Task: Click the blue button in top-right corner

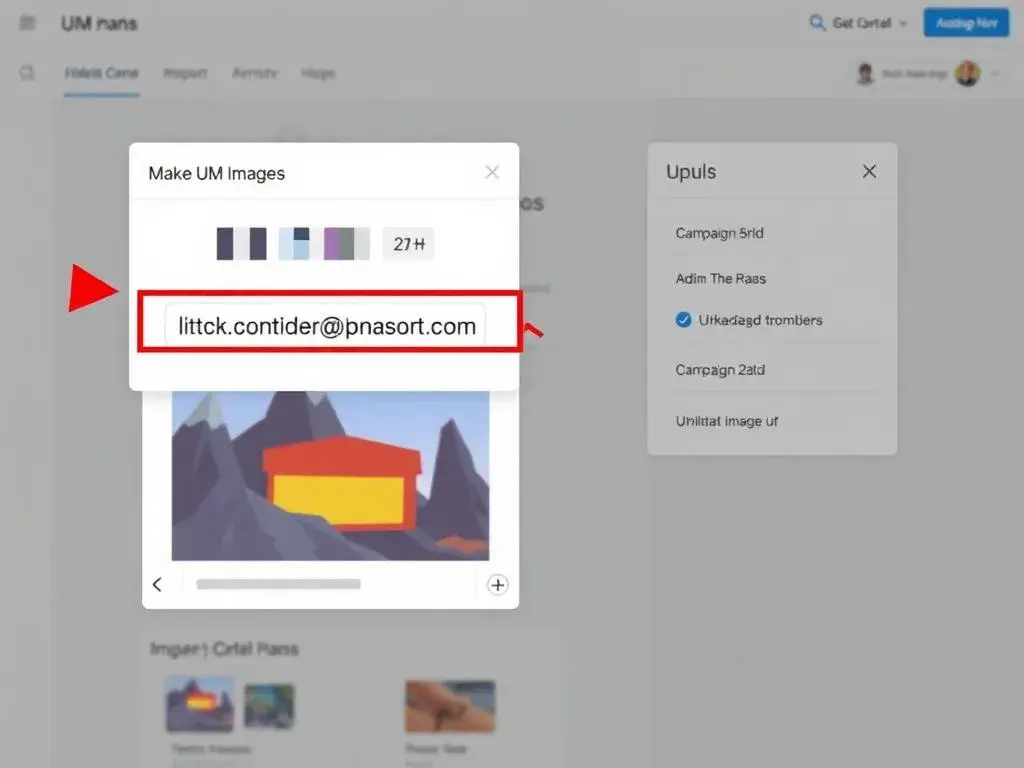Action: tap(965, 23)
